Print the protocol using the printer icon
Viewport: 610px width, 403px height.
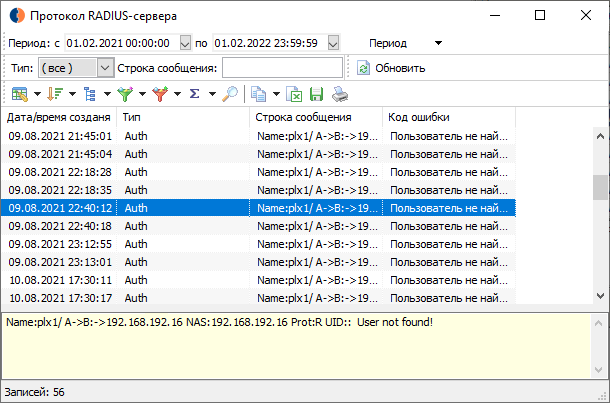[340, 94]
